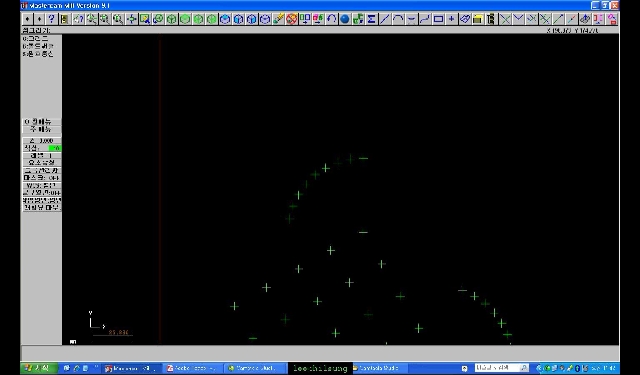Toggle the tool plane OFF button

[42, 193]
